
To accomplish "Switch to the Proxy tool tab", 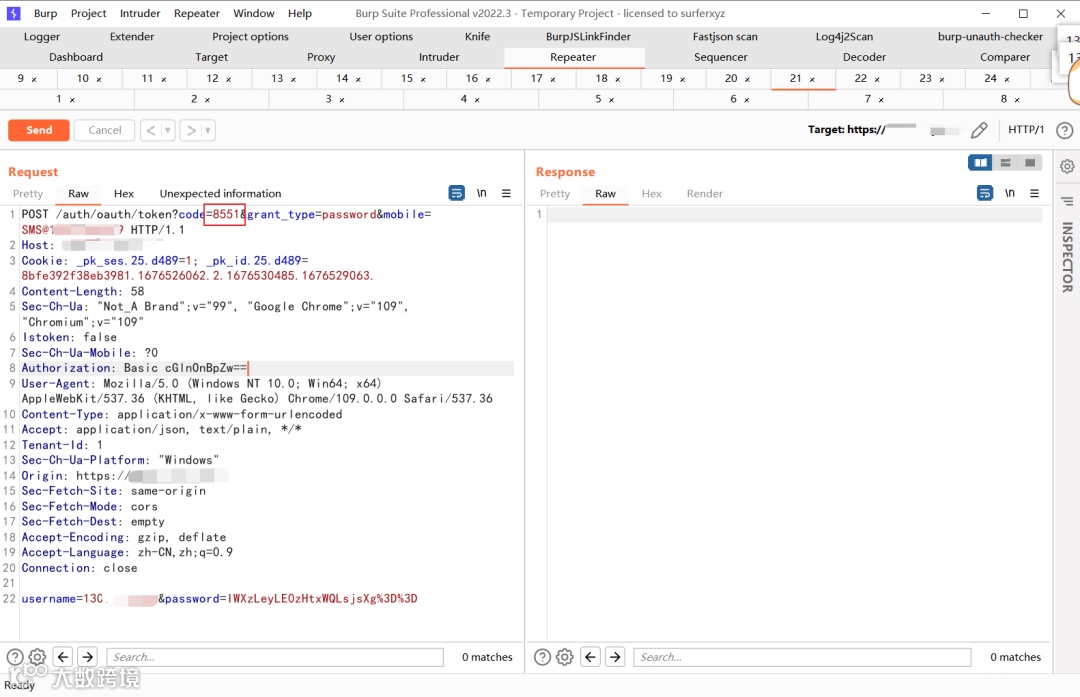I will 321,57.
